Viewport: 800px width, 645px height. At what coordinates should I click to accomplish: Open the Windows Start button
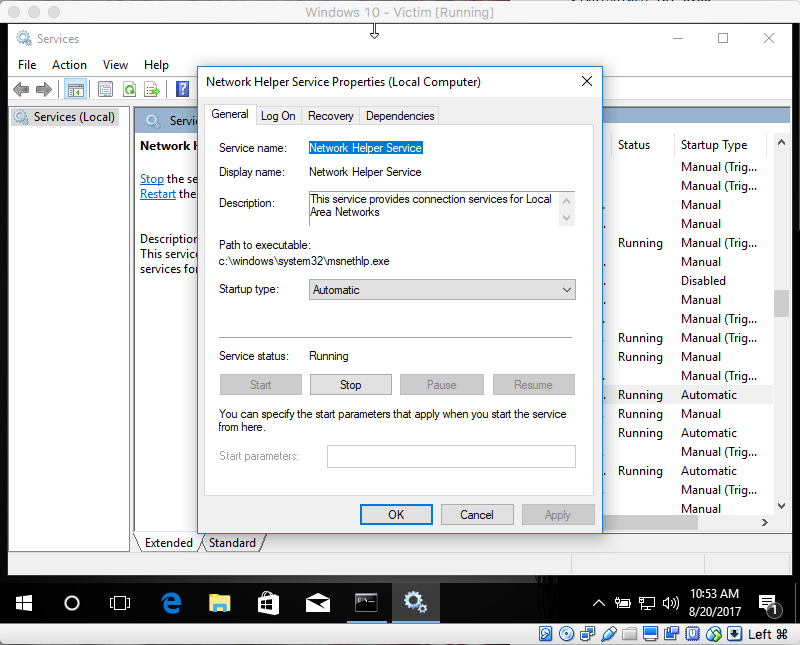click(23, 603)
